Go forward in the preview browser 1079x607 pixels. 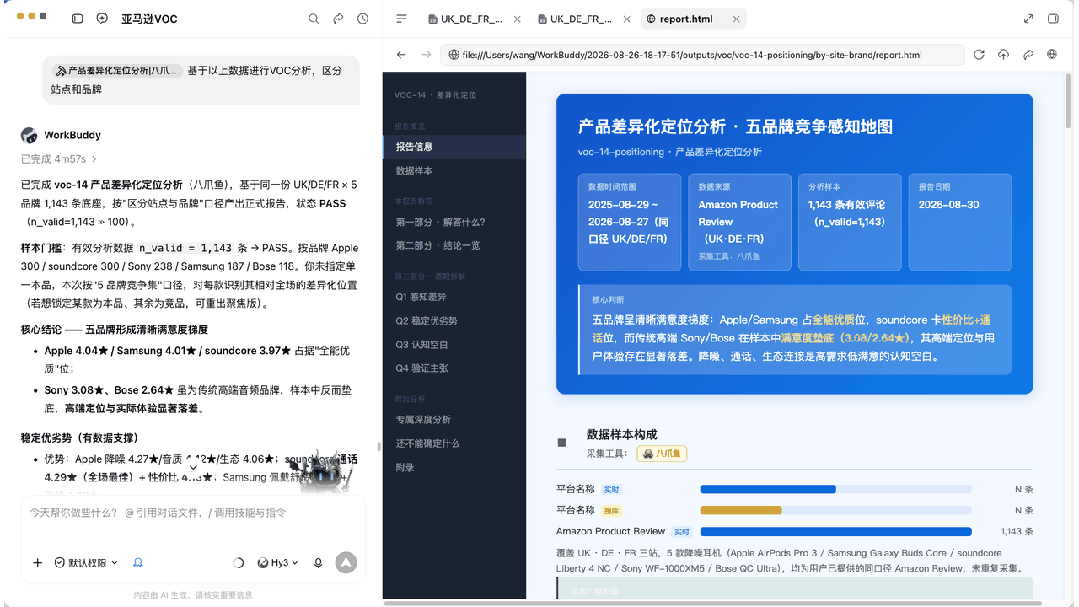tap(426, 54)
